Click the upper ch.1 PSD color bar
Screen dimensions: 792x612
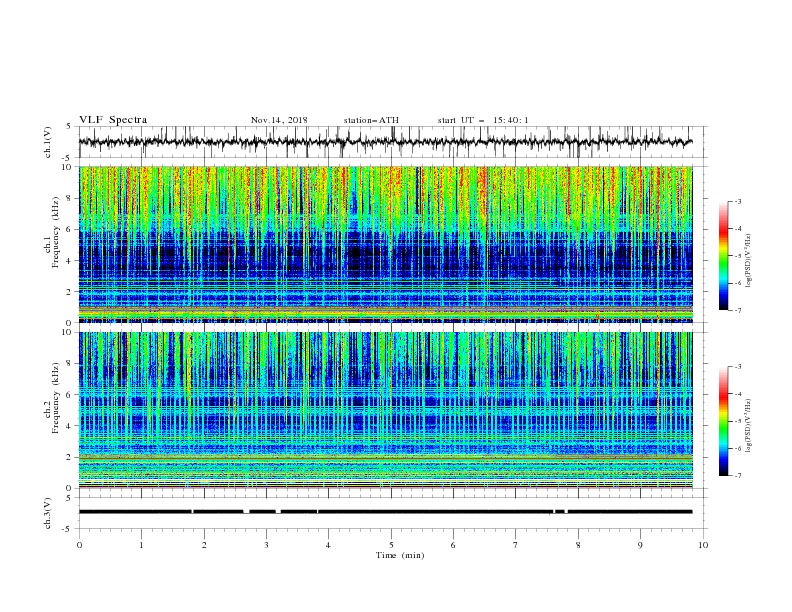click(723, 256)
